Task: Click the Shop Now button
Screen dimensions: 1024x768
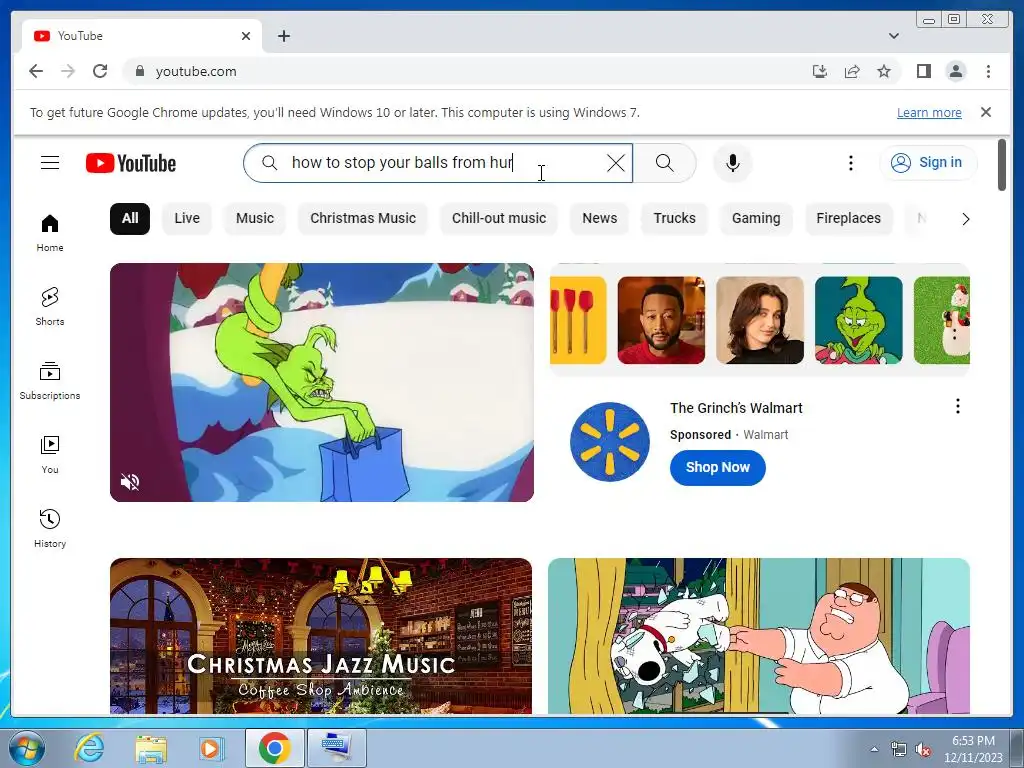Action: pyautogui.click(x=717, y=468)
